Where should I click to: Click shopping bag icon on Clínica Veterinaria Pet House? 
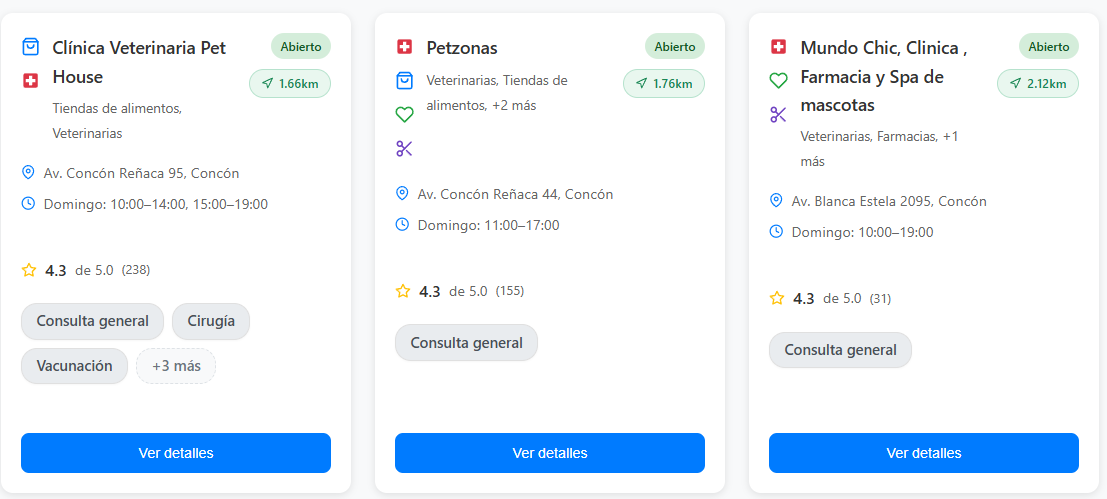(x=30, y=47)
